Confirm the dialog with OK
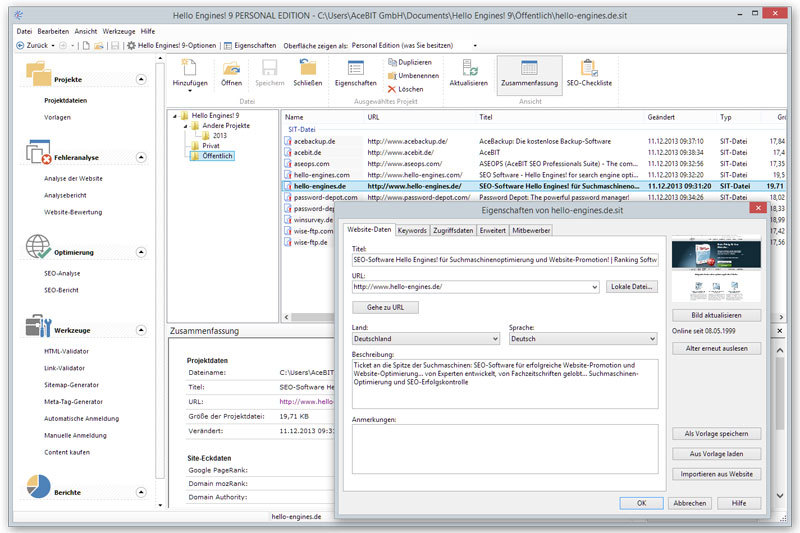 coord(641,503)
